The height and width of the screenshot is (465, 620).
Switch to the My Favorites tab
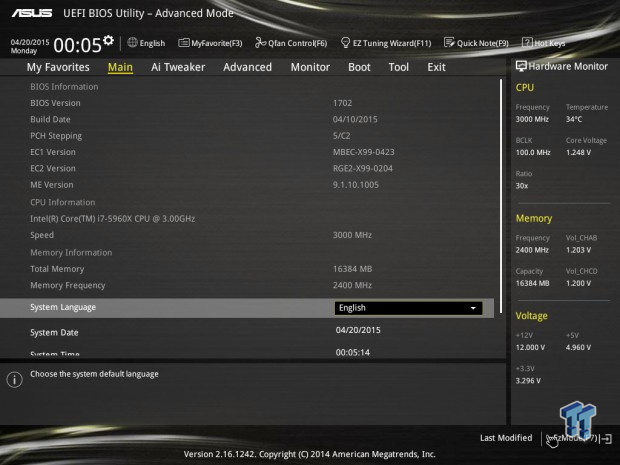pos(58,67)
